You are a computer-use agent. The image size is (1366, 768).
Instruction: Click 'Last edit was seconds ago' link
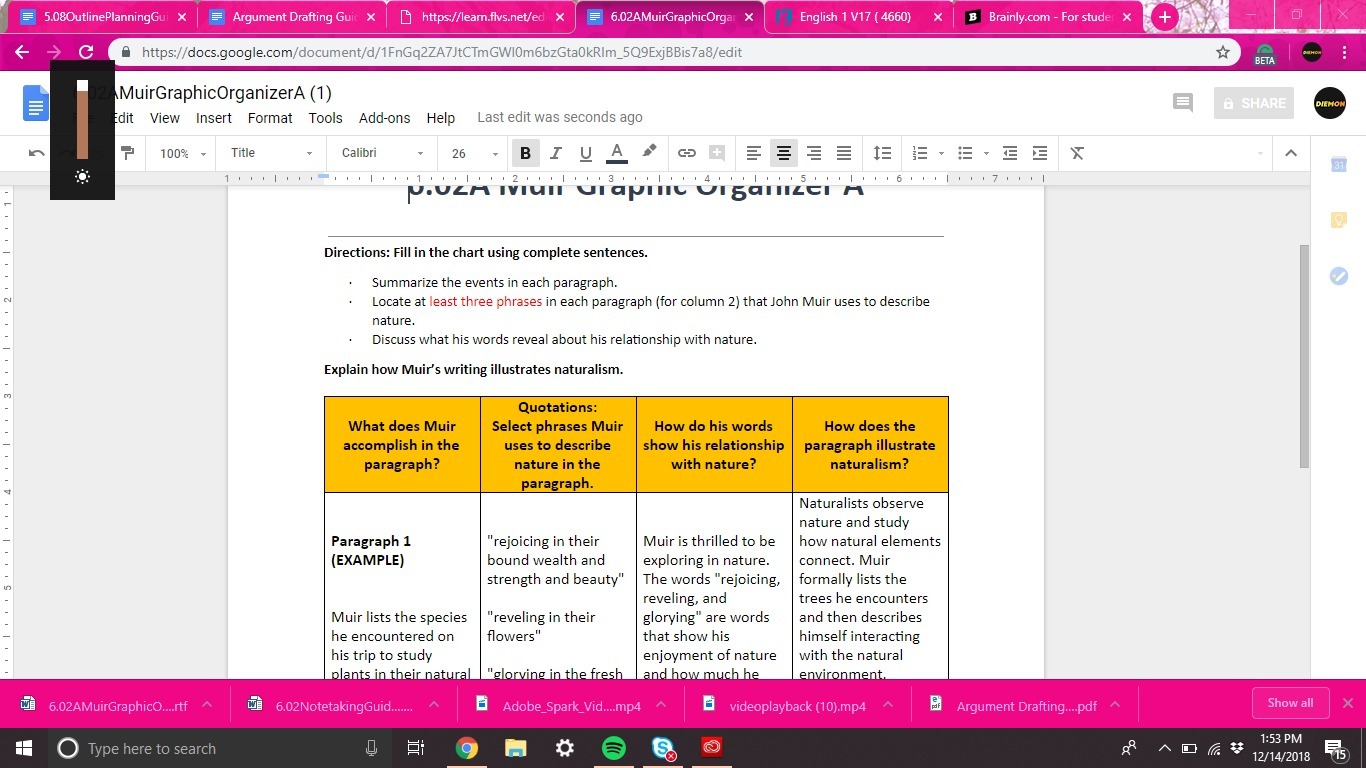pos(560,117)
